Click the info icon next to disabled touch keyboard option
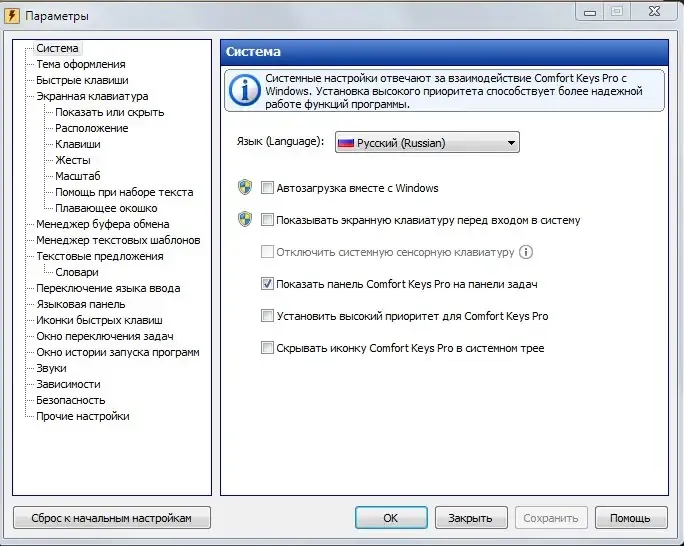This screenshot has height=546, width=684. coord(526,252)
